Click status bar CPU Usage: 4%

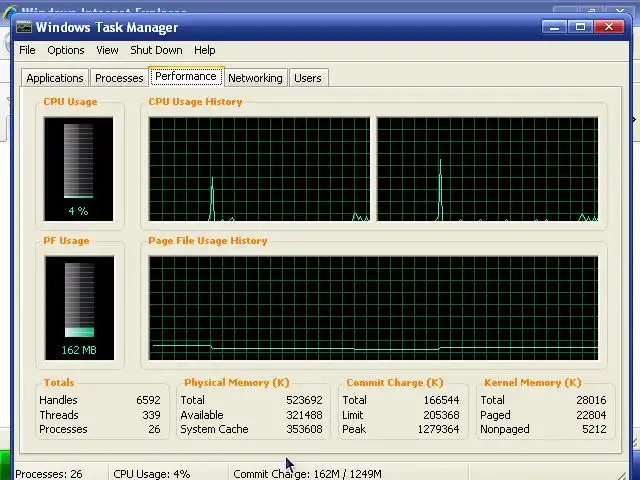coord(151,474)
